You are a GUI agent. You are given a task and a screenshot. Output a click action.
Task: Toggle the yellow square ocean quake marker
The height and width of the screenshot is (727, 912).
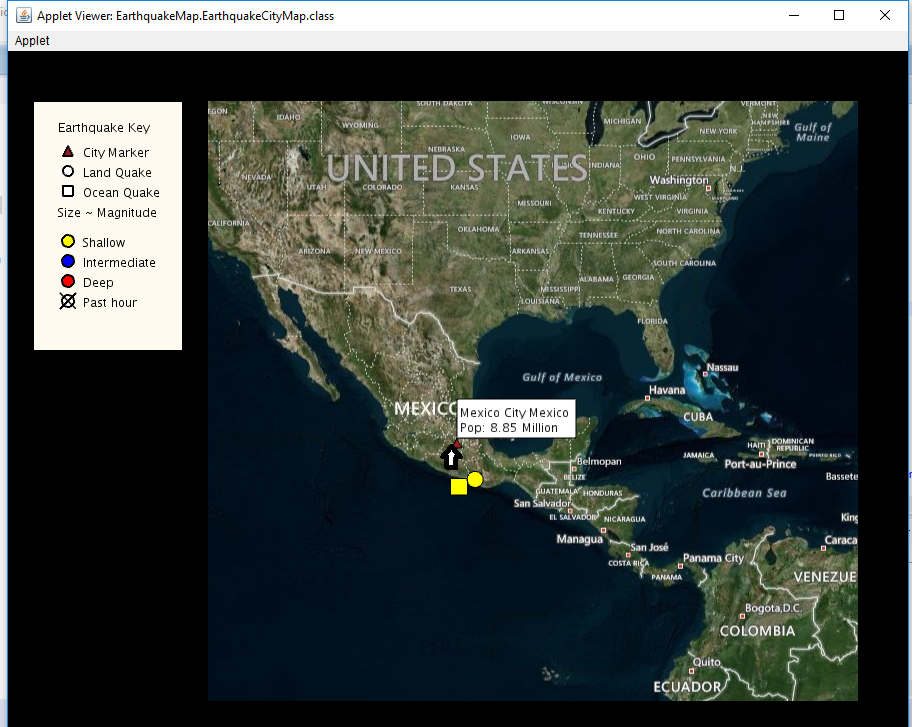coord(458,486)
